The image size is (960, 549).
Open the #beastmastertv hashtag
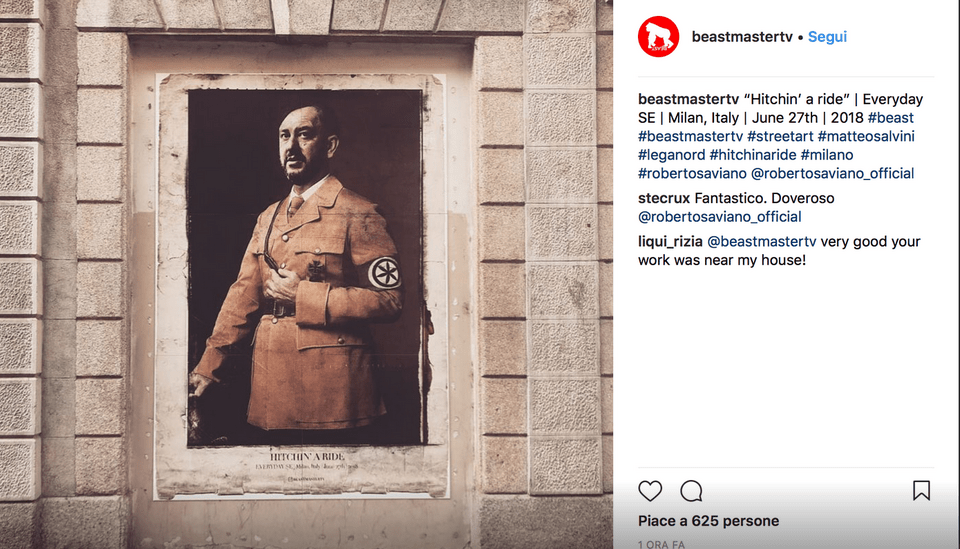point(691,136)
